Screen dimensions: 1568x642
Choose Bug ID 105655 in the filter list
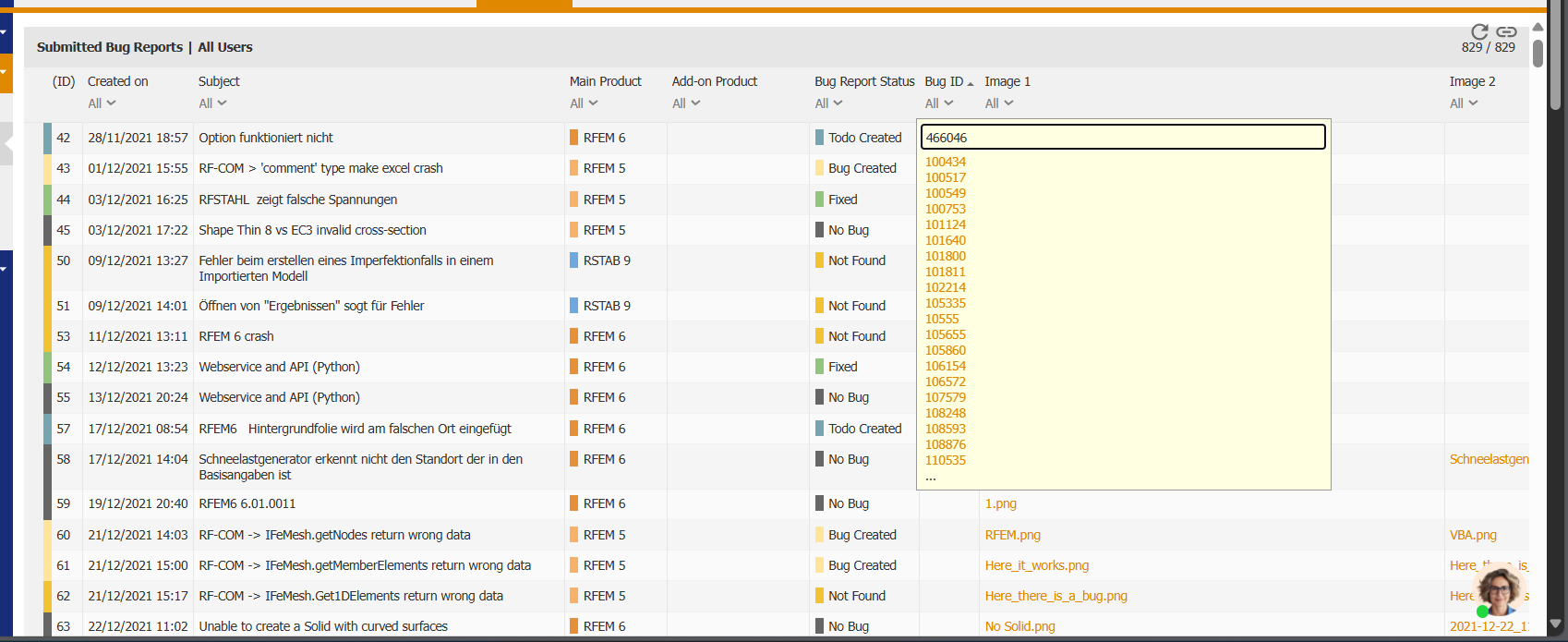tap(946, 334)
